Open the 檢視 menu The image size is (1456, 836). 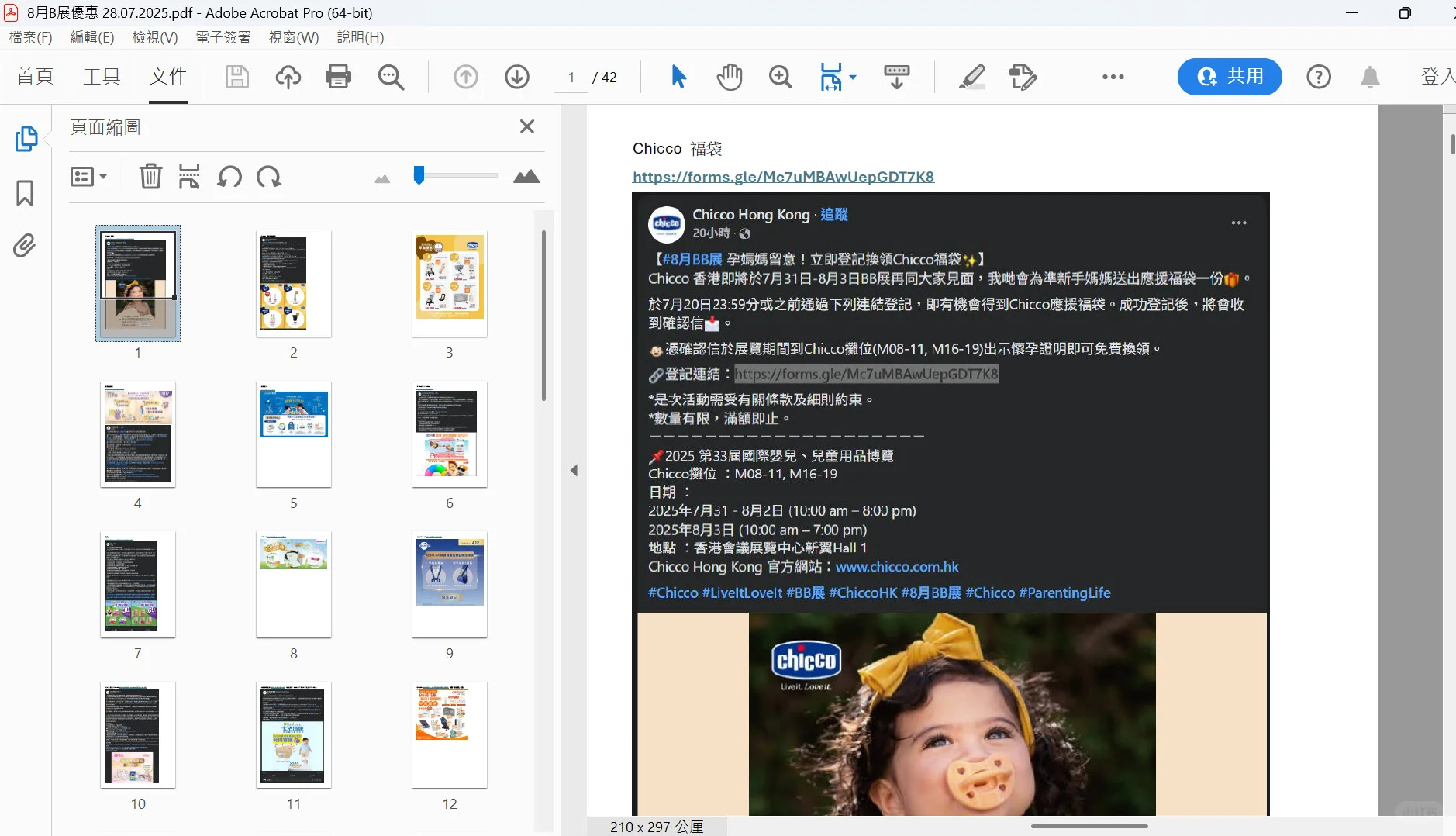point(154,36)
